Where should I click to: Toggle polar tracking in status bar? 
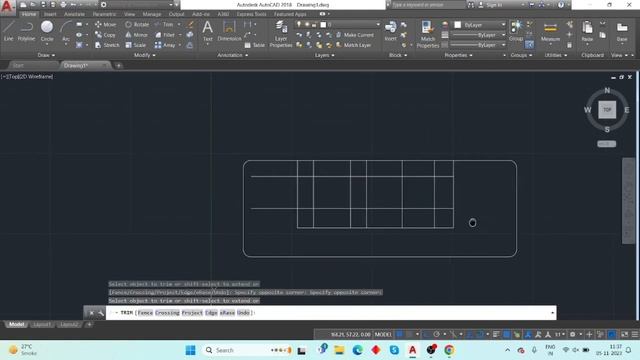436,334
